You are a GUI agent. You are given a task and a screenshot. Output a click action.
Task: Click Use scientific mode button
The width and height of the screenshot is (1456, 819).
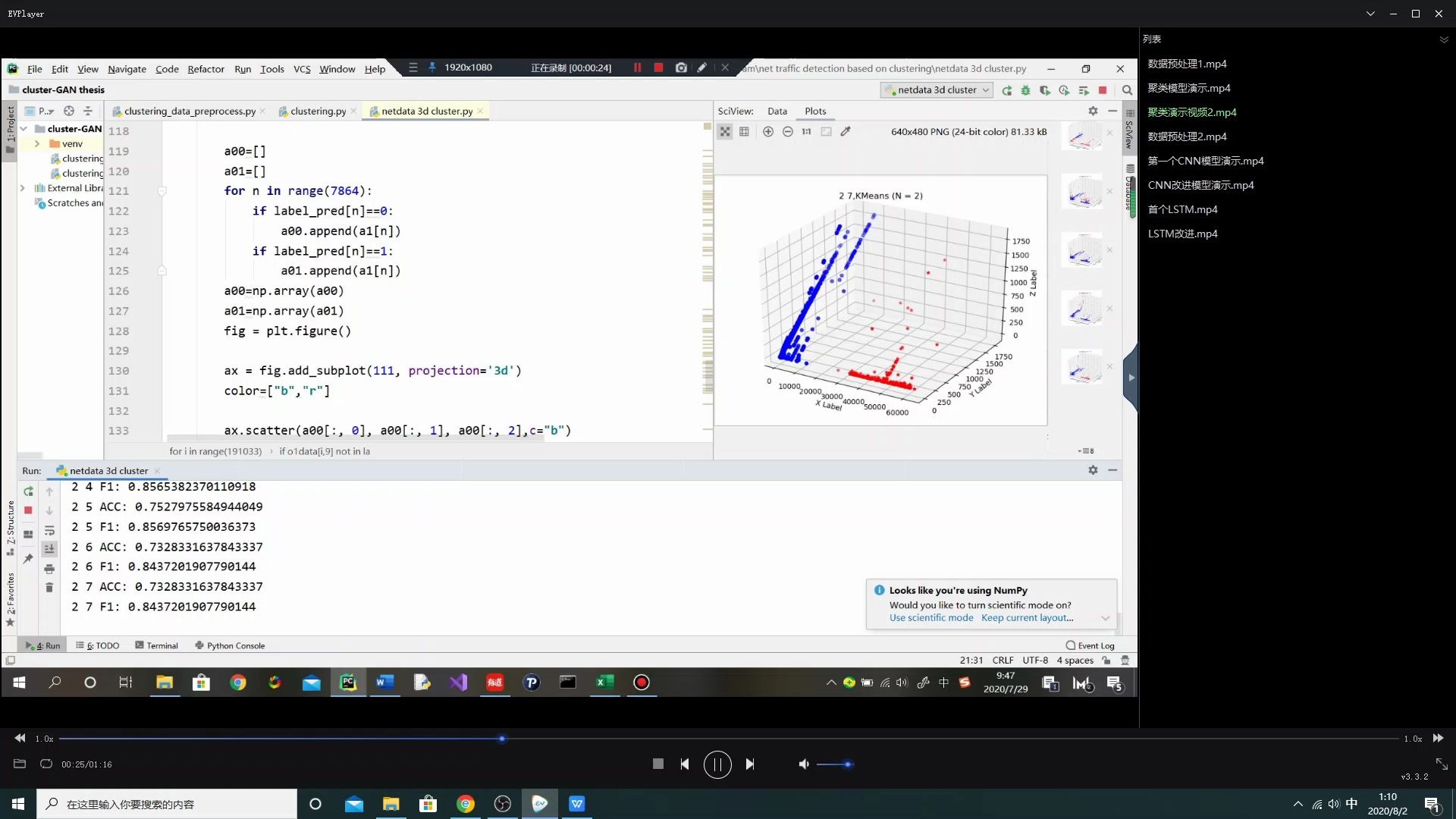tap(931, 617)
